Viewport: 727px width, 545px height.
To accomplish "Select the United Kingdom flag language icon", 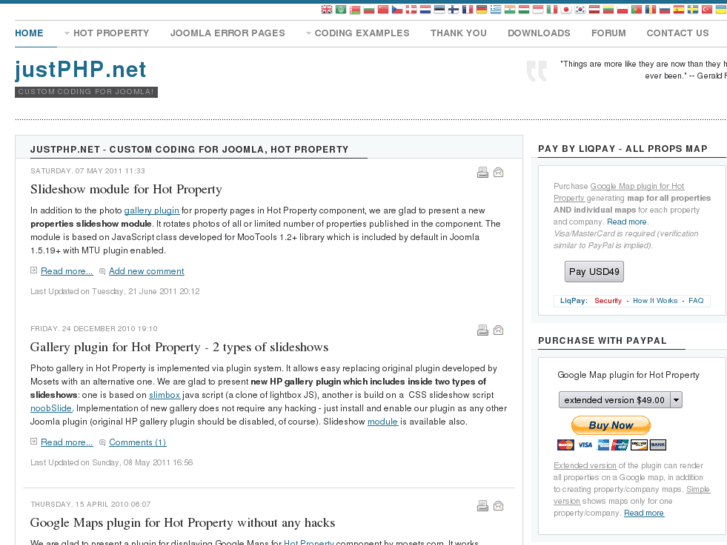I will click(327, 9).
